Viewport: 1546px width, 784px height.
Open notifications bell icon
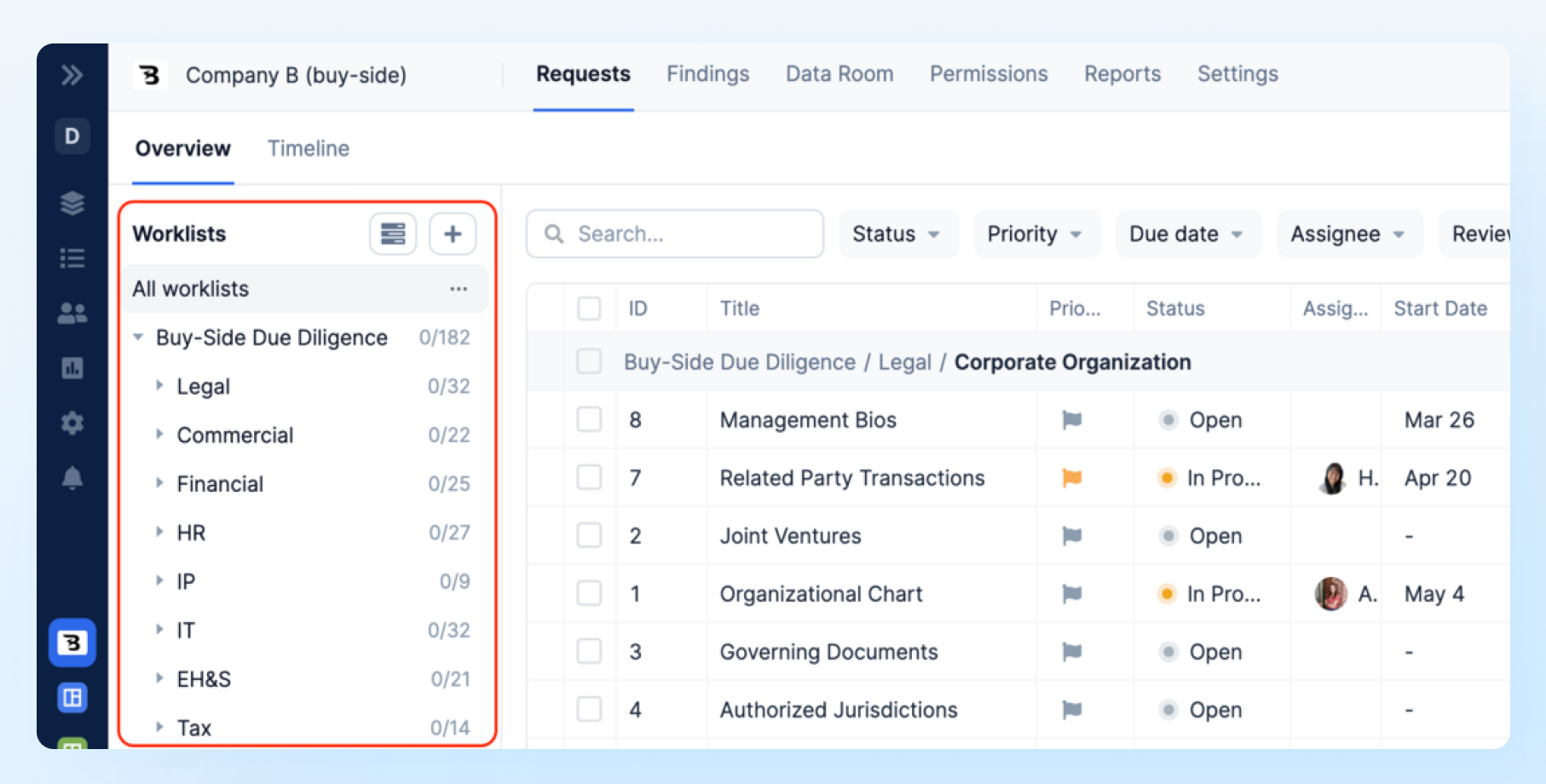(72, 478)
